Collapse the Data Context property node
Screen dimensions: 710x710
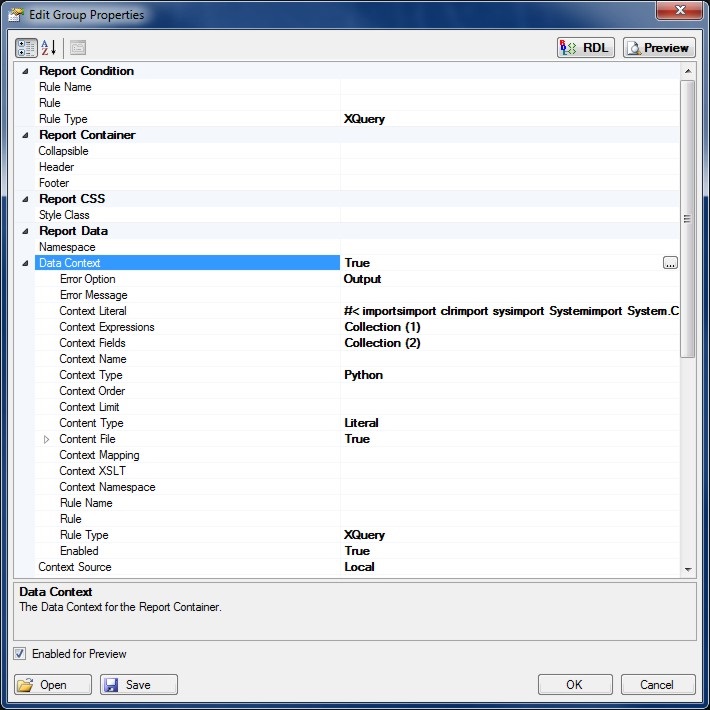[25, 263]
